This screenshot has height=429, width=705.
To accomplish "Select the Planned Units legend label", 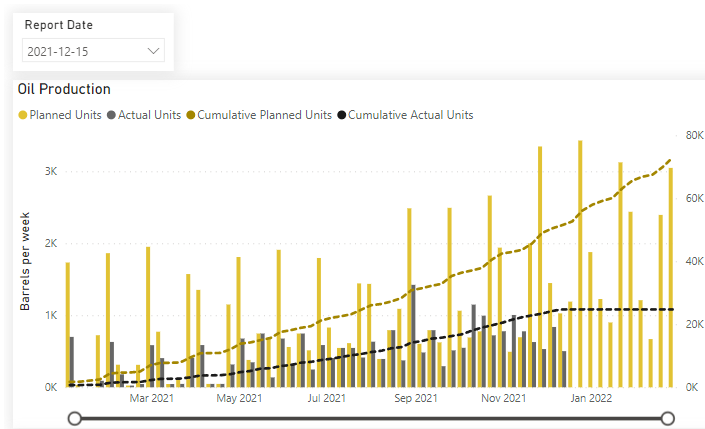I will pyautogui.click(x=65, y=115).
